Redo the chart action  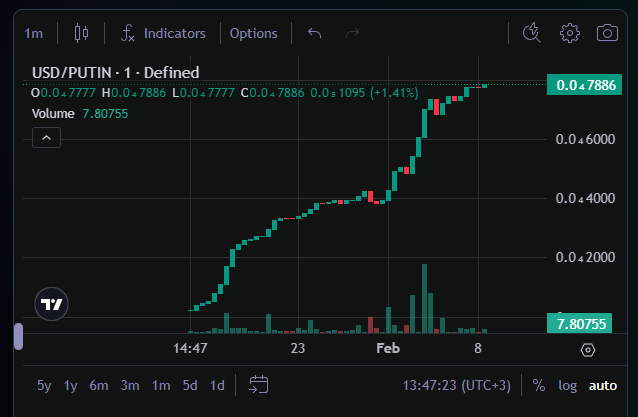(352, 33)
